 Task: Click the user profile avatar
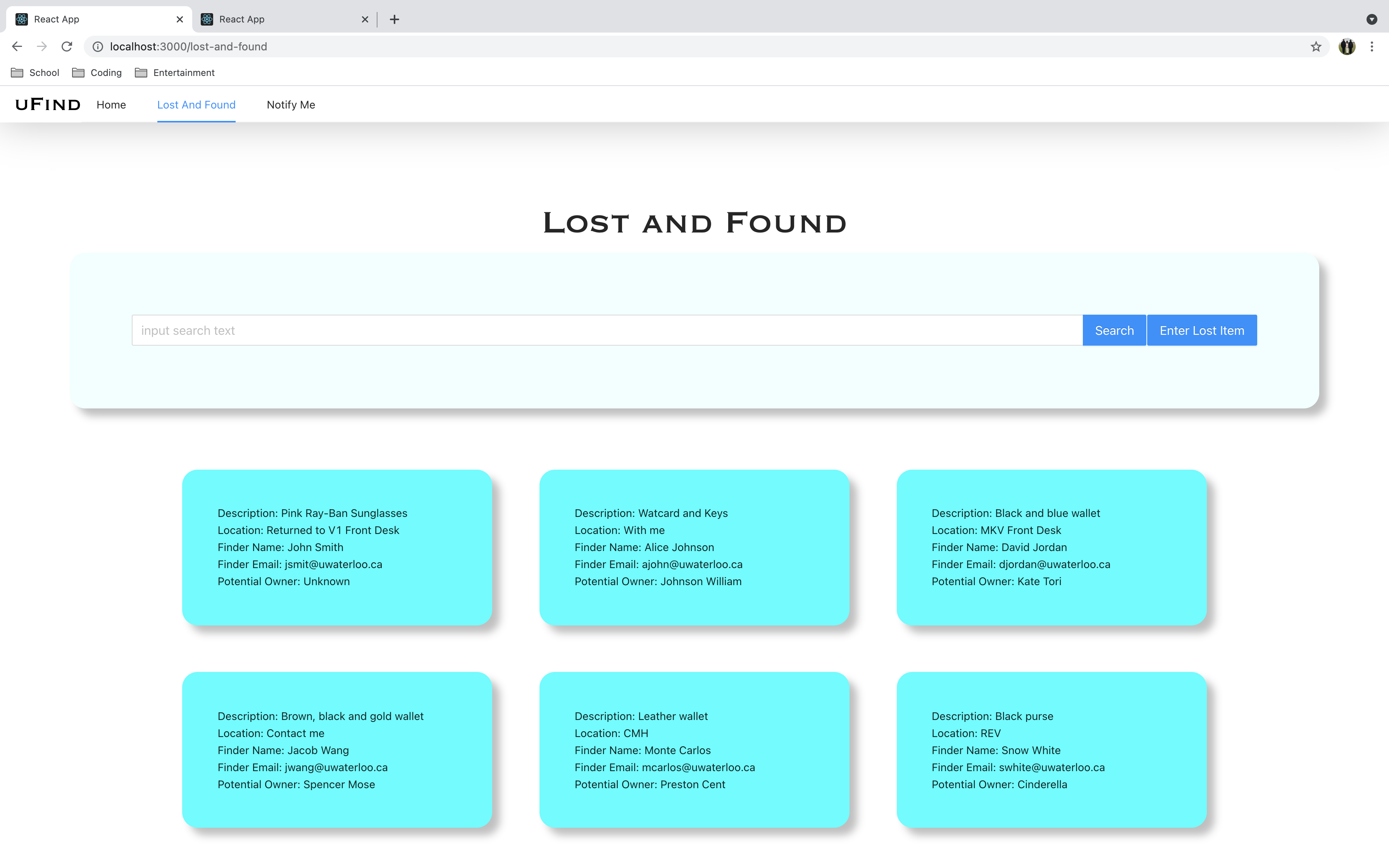[x=1346, y=46]
